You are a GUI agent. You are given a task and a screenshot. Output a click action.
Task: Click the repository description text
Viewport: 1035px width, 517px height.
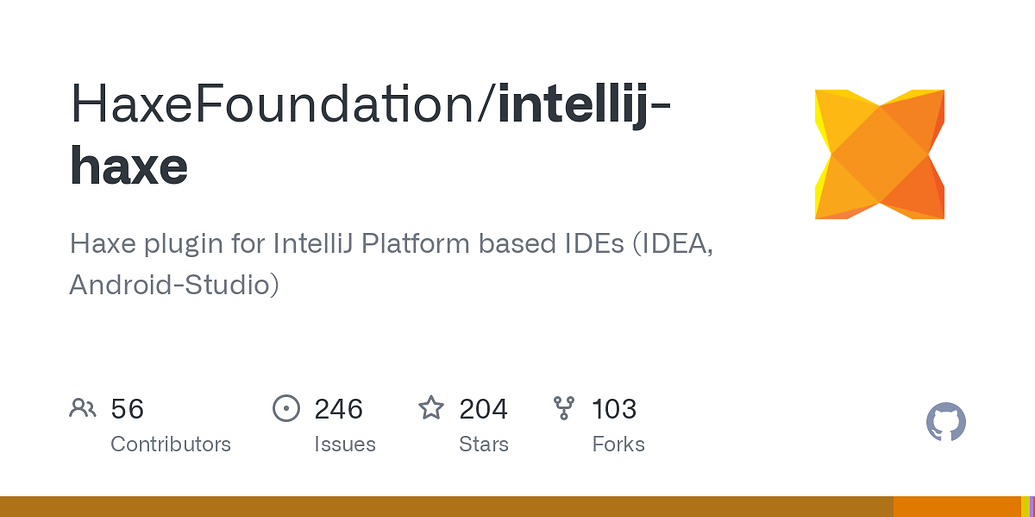coord(391,264)
